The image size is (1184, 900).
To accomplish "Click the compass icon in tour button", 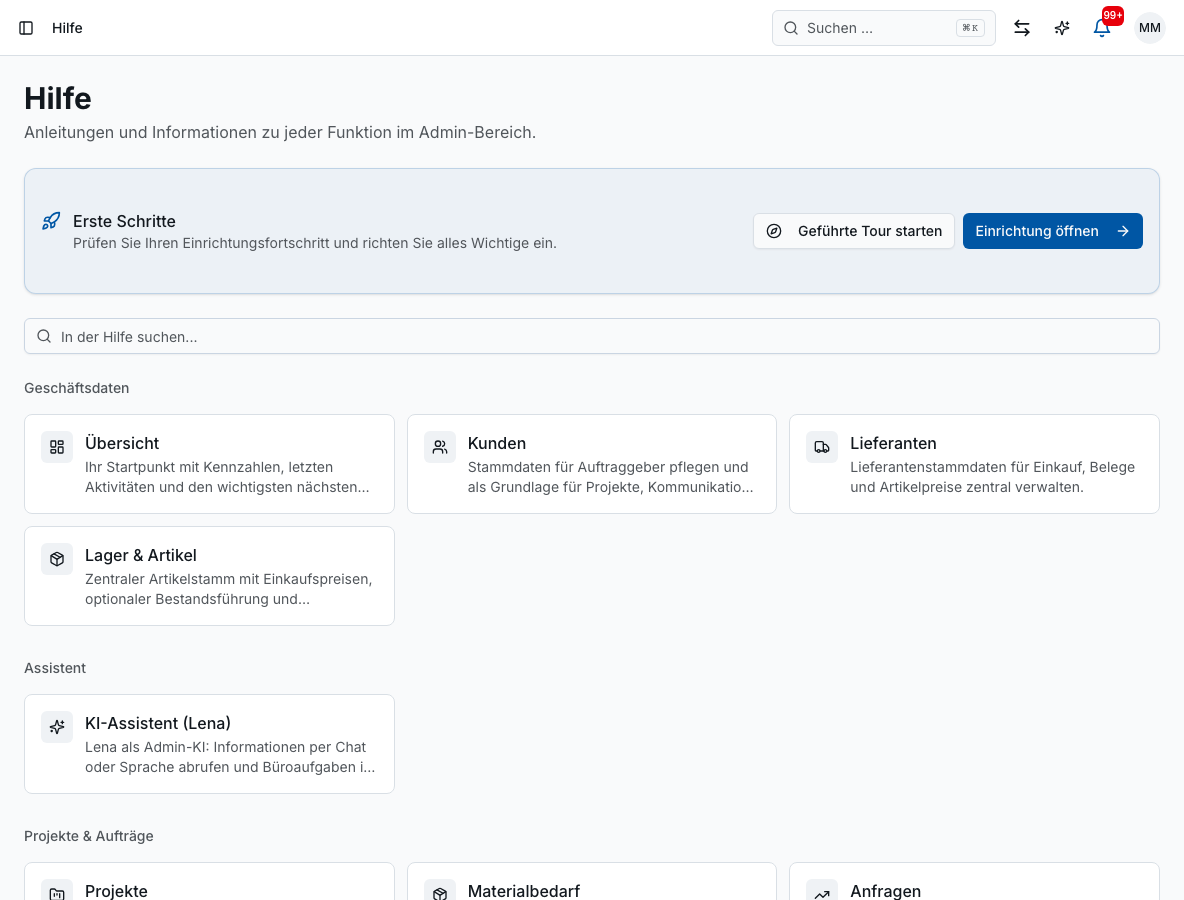I will (x=774, y=231).
